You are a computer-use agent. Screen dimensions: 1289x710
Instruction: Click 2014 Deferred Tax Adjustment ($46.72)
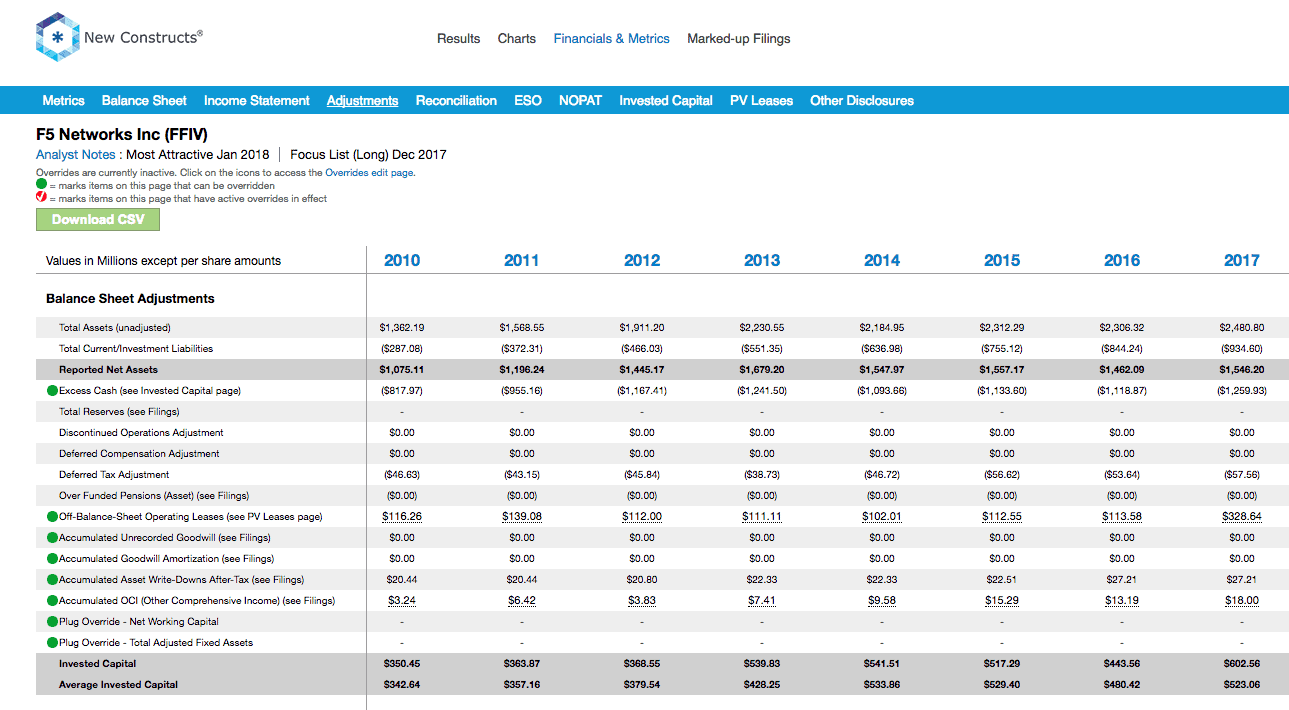pos(882,475)
